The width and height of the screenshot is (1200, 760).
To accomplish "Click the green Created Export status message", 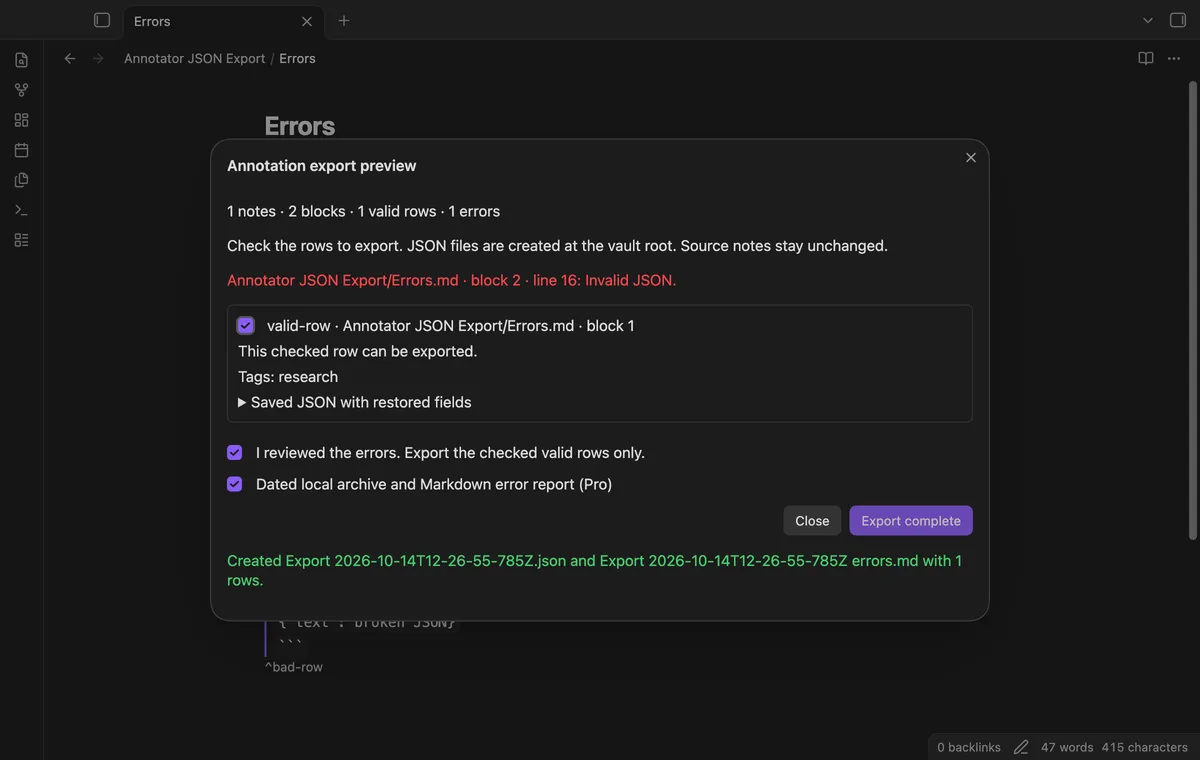I will (x=595, y=570).
